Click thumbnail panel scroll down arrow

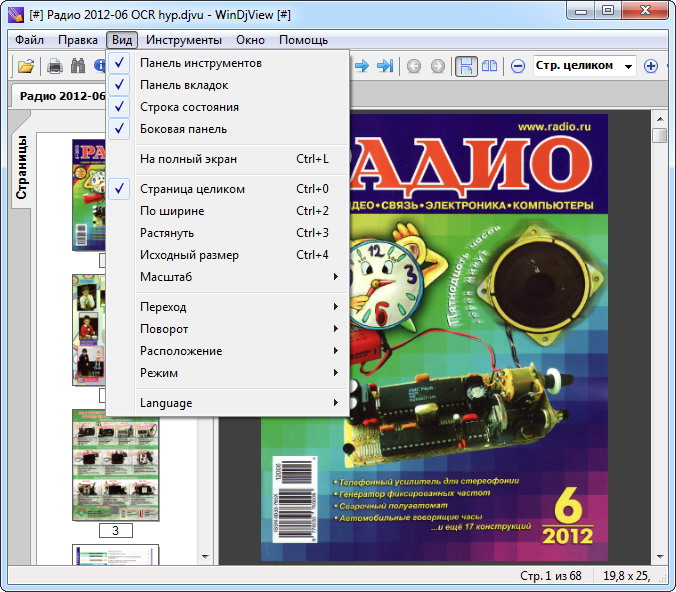point(205,557)
